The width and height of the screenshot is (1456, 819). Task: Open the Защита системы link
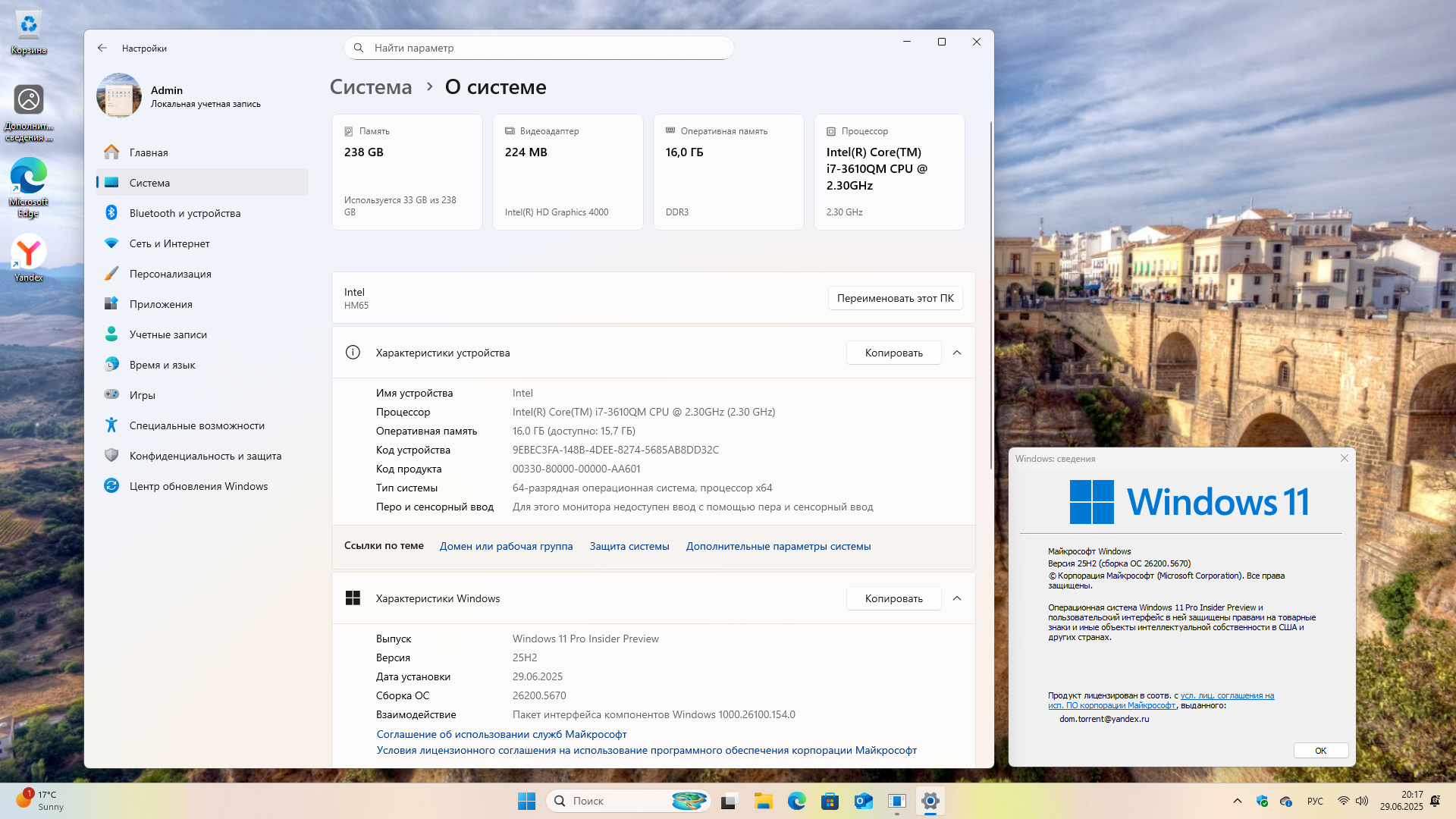coord(629,546)
